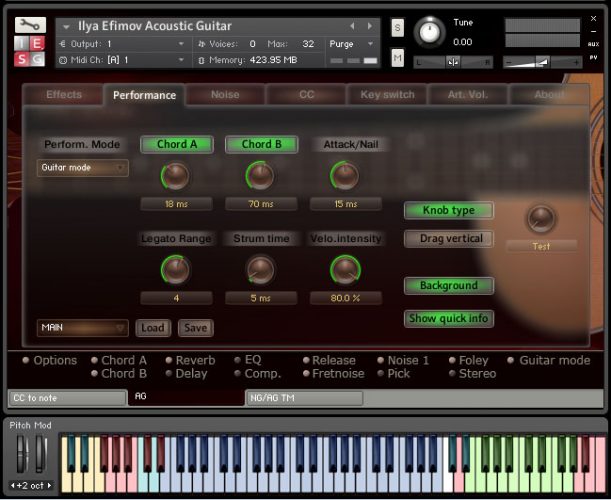Open the Purge dropdown menu
611x500 pixels.
tap(351, 44)
